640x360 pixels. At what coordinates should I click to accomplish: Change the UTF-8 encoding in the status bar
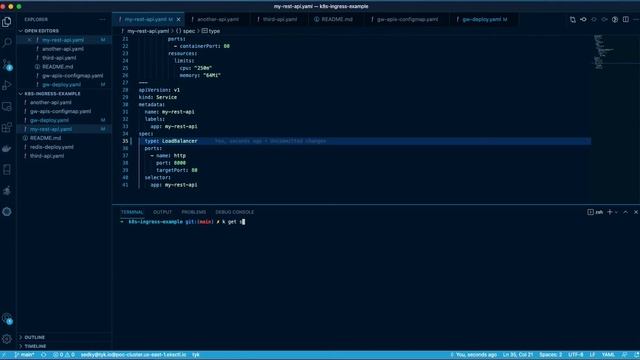pyautogui.click(x=576, y=355)
